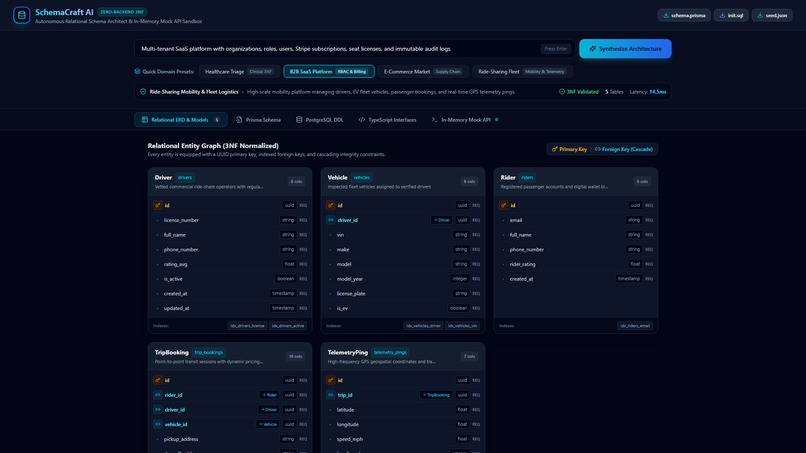The height and width of the screenshot is (453, 806).
Task: Switch to the TypeScript Interfaces tab
Action: pos(387,120)
